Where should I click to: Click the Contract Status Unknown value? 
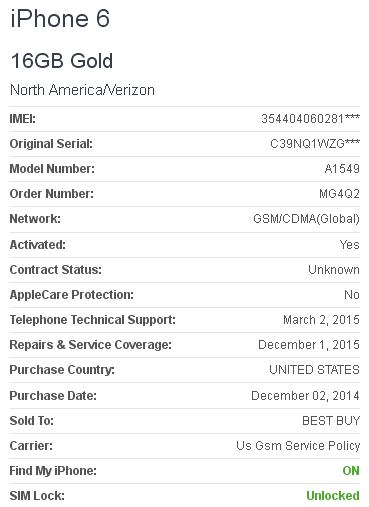coord(334,270)
